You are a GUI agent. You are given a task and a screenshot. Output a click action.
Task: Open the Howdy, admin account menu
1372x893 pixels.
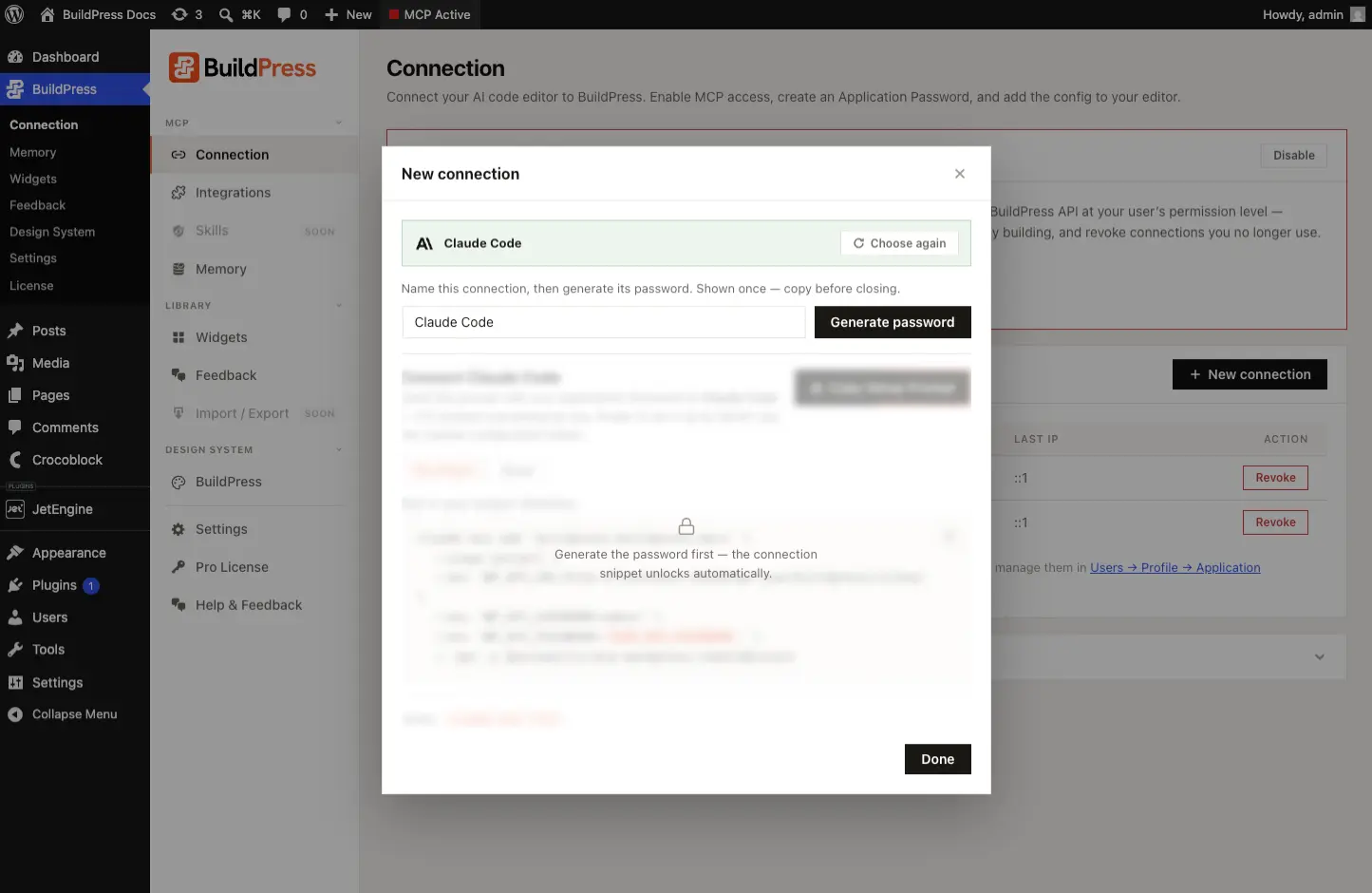pos(1313,14)
